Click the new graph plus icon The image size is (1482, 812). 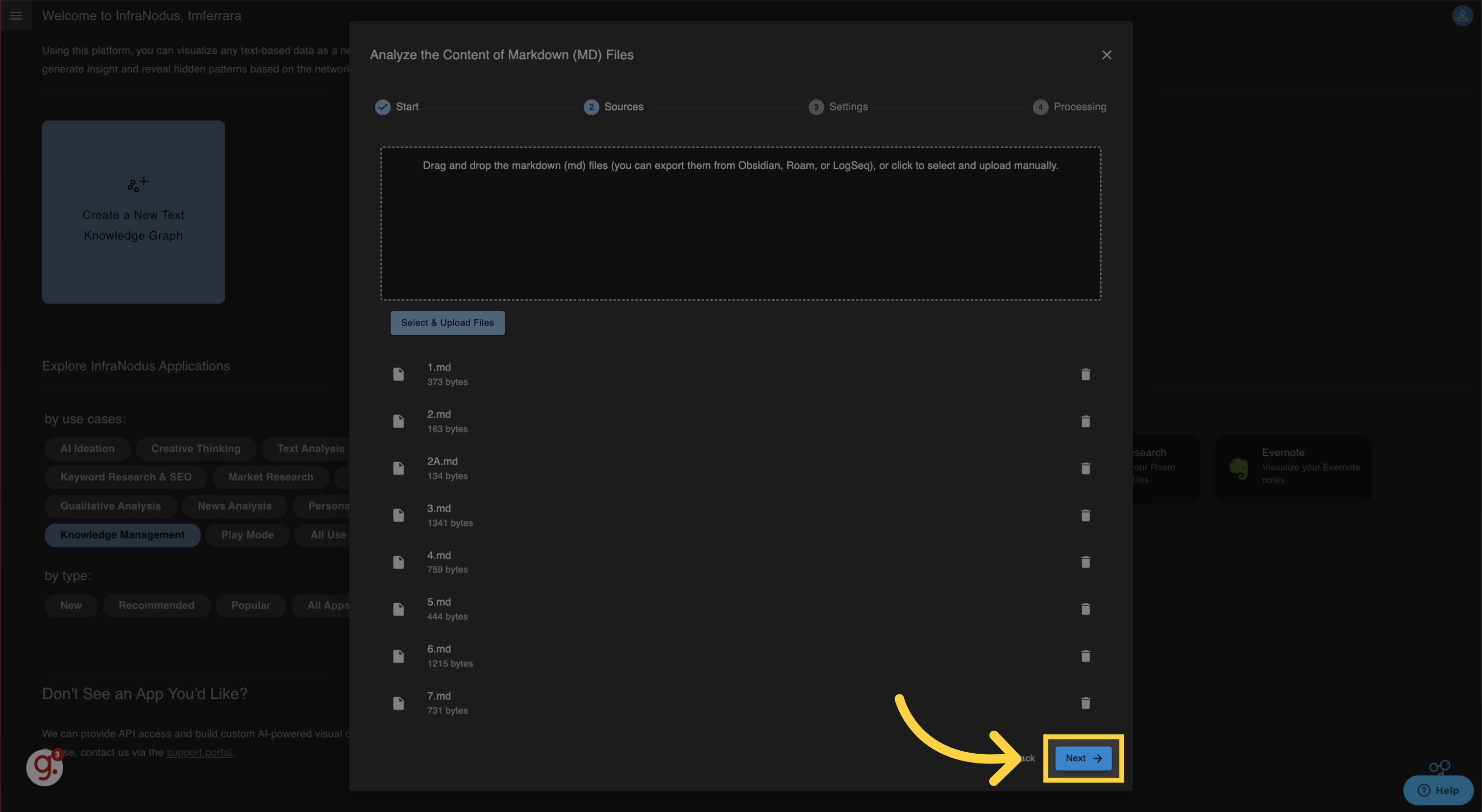[x=138, y=184]
